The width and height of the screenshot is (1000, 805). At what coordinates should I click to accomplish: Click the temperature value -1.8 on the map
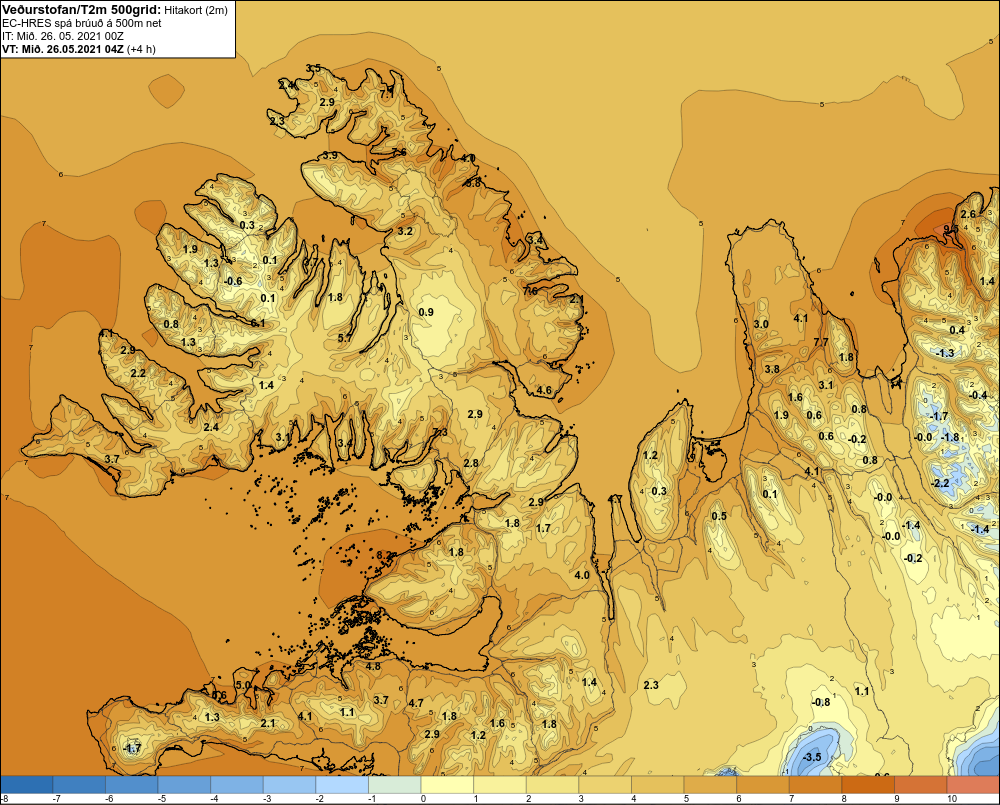(950, 437)
